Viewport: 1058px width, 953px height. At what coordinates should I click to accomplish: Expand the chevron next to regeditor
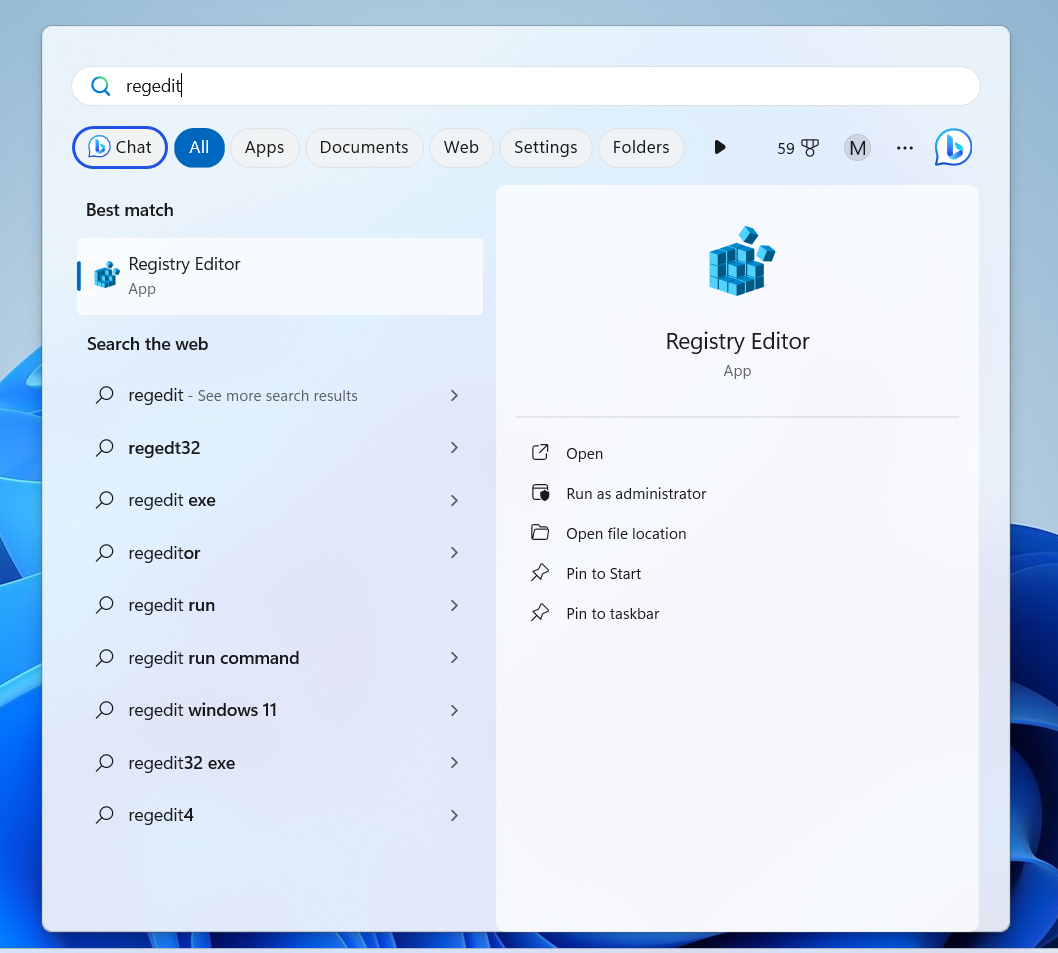point(454,553)
